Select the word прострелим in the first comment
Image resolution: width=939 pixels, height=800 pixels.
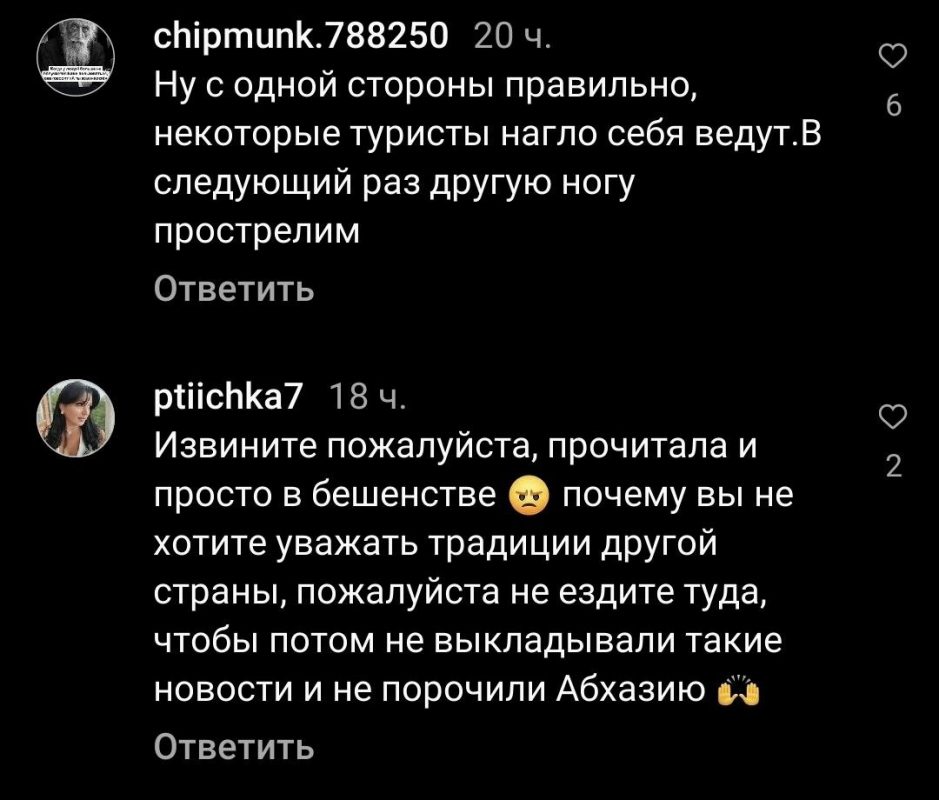click(258, 233)
